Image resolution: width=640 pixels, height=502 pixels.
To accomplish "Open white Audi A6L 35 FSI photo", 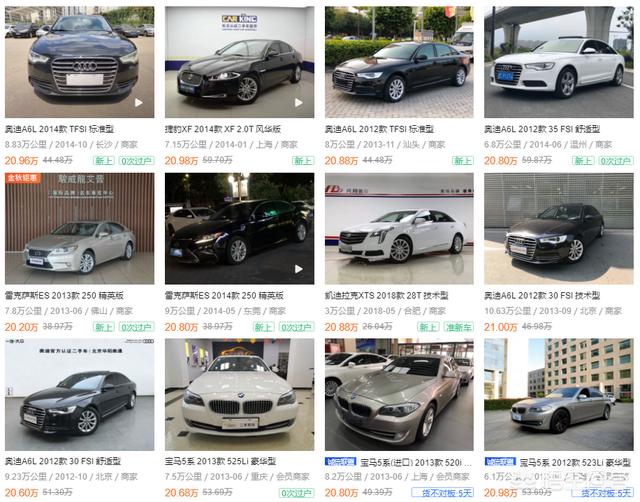I will click(559, 62).
